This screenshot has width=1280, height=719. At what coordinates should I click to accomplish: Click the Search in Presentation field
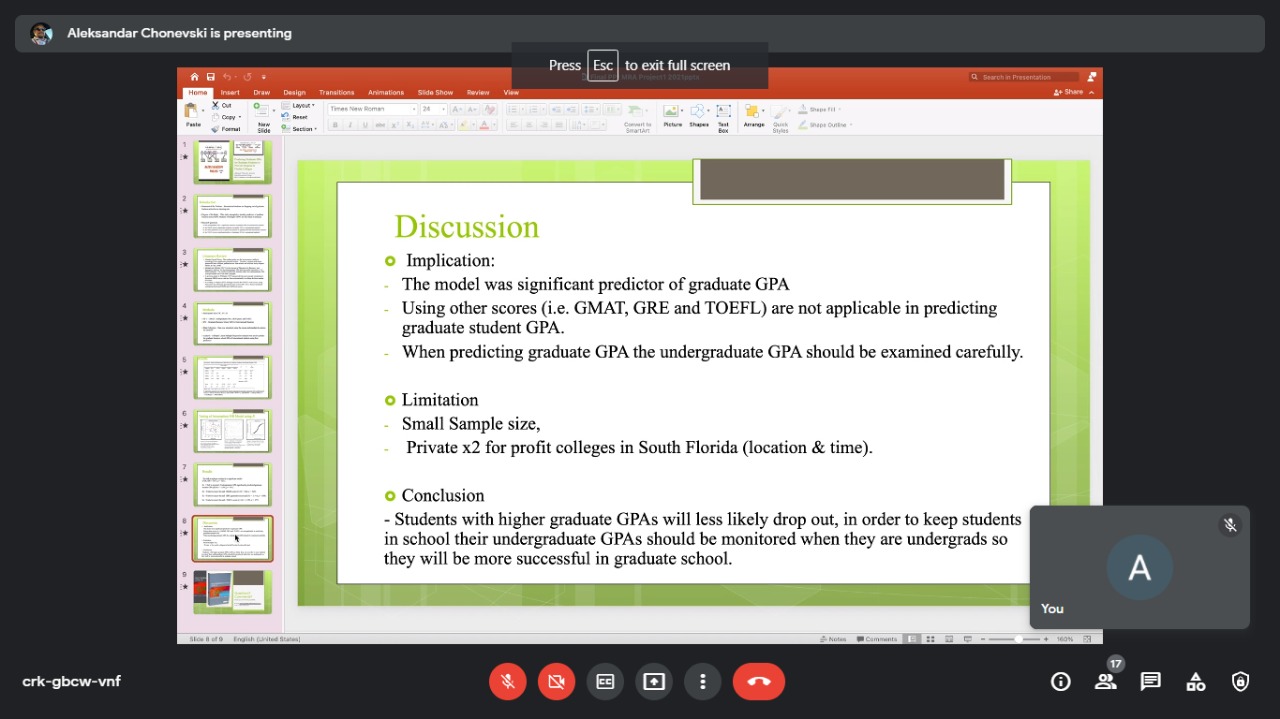click(x=1024, y=77)
